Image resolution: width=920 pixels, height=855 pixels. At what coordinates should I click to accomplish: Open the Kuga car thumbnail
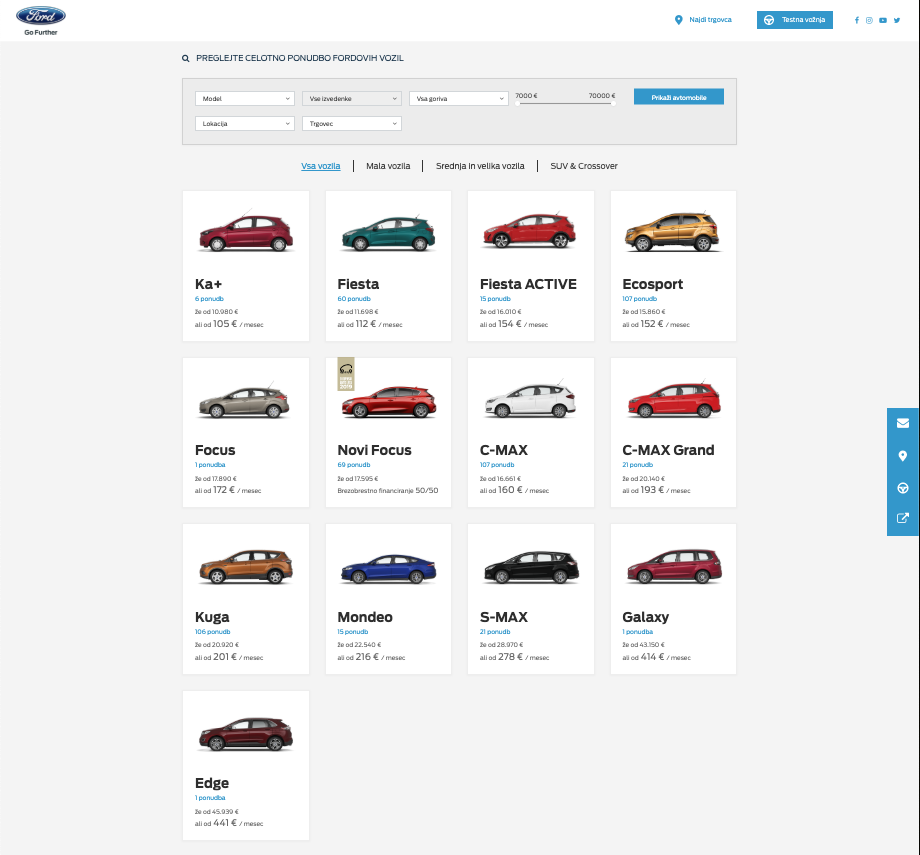point(246,567)
